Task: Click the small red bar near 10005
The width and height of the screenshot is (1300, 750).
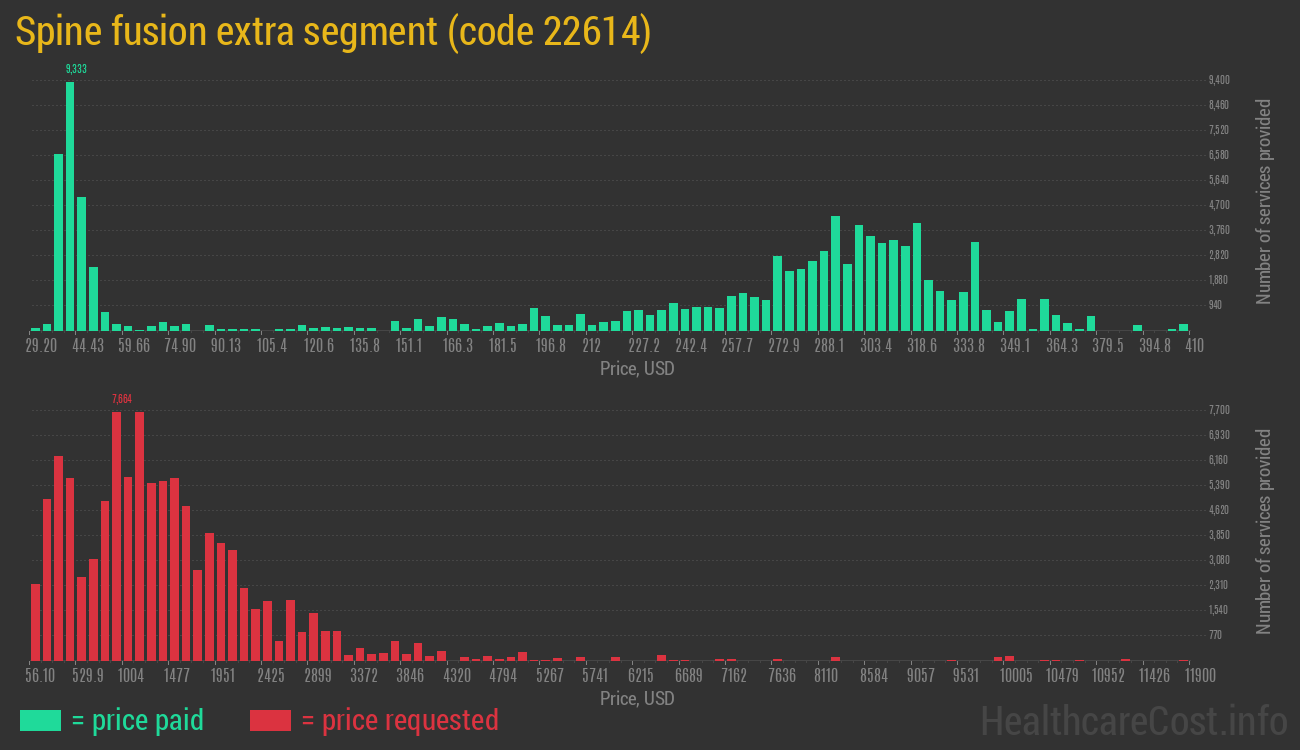Action: point(1010,658)
